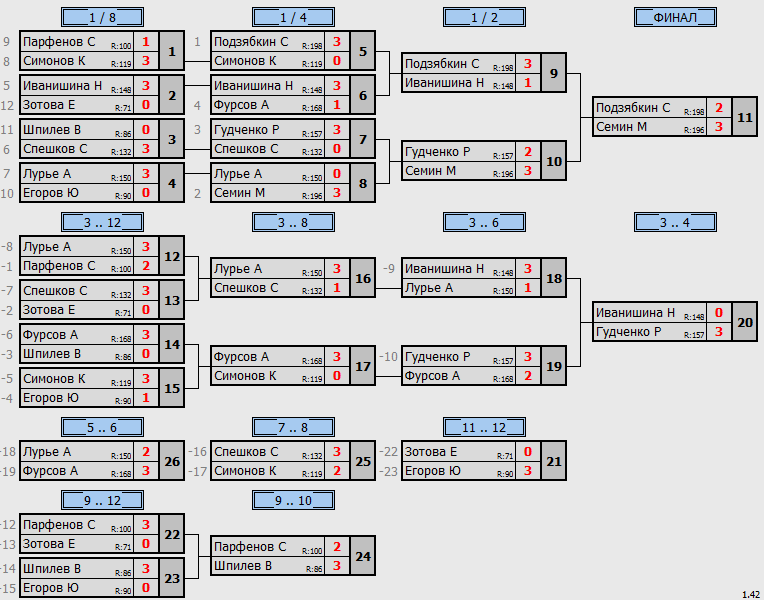764x600 pixels.
Task: Select match number box 25
Action: tap(363, 461)
